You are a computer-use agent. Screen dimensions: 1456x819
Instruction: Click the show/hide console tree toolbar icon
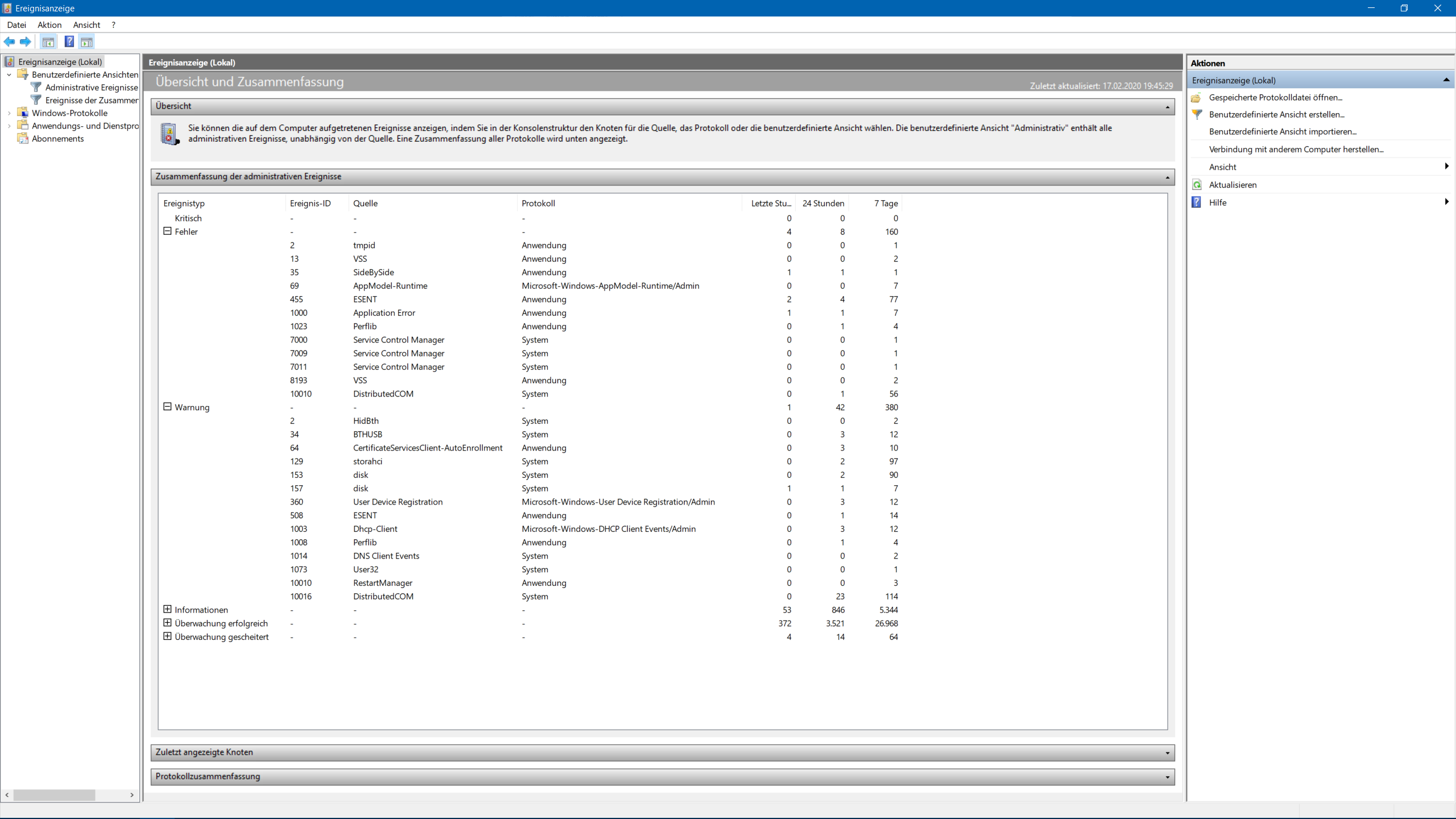pyautogui.click(x=48, y=42)
